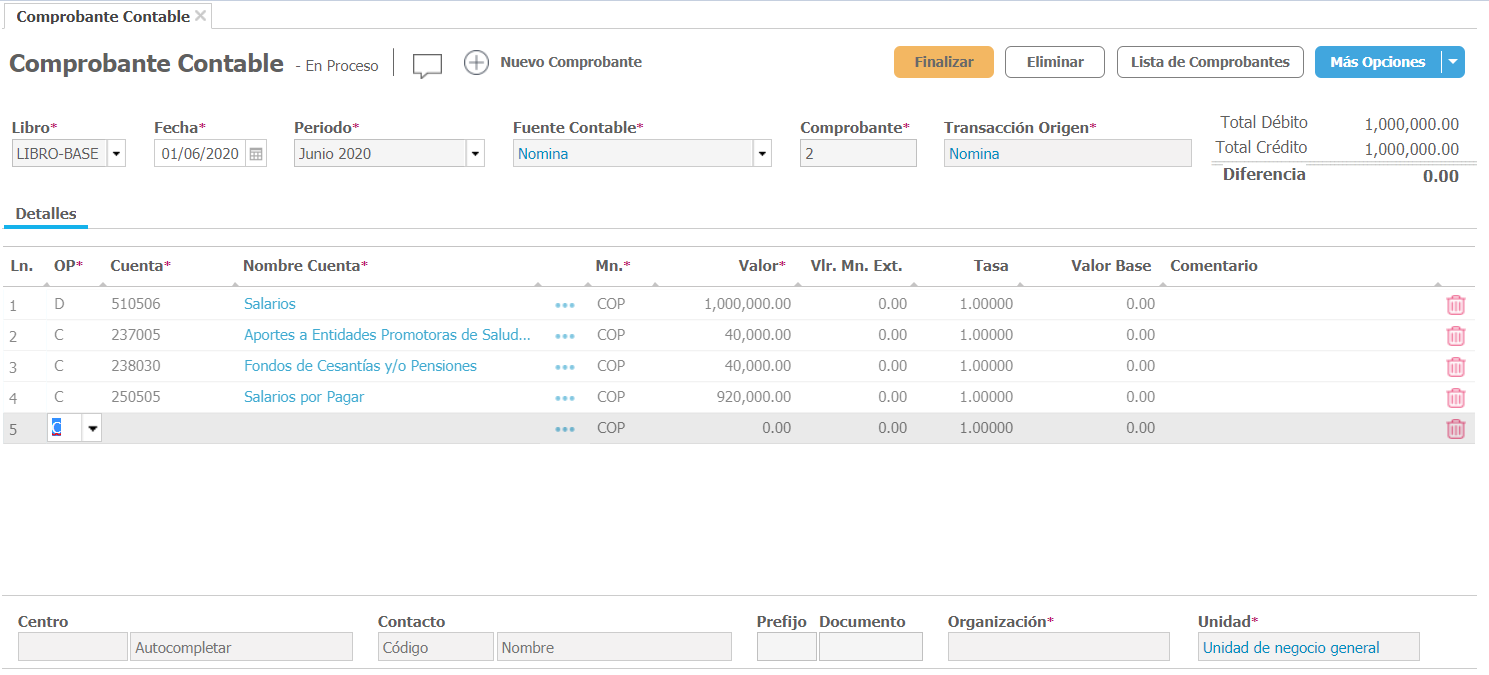This screenshot has height=675, width=1489.
Task: Open the Fecha calendar picker icon
Action: coord(256,154)
